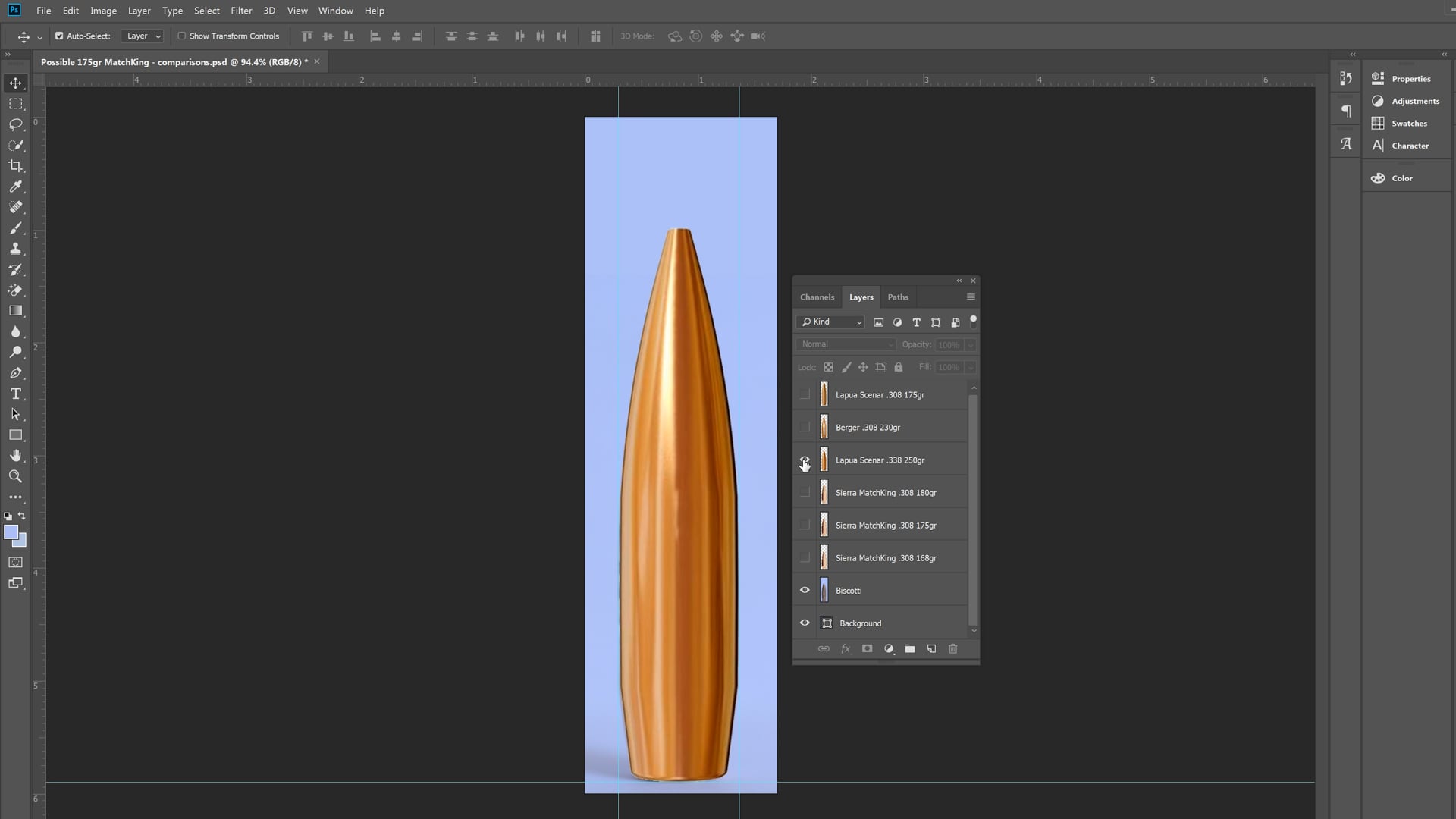
Task: Open the Kind filter dropdown
Action: point(831,322)
